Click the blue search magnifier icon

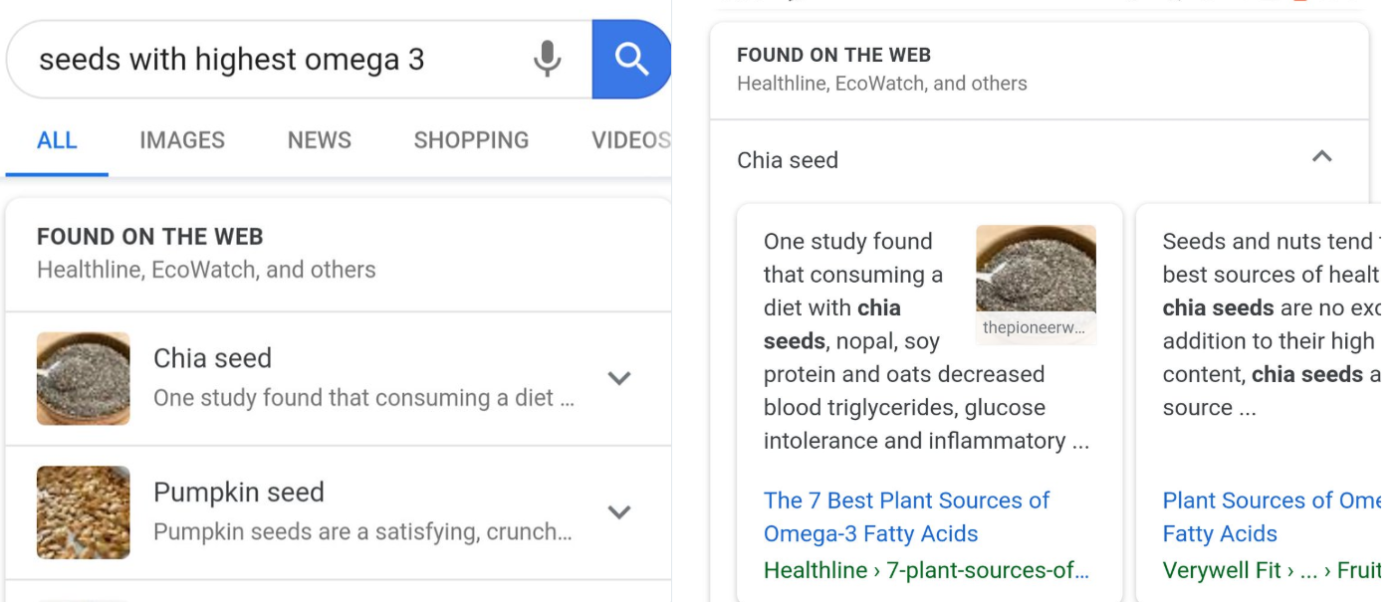coord(632,59)
